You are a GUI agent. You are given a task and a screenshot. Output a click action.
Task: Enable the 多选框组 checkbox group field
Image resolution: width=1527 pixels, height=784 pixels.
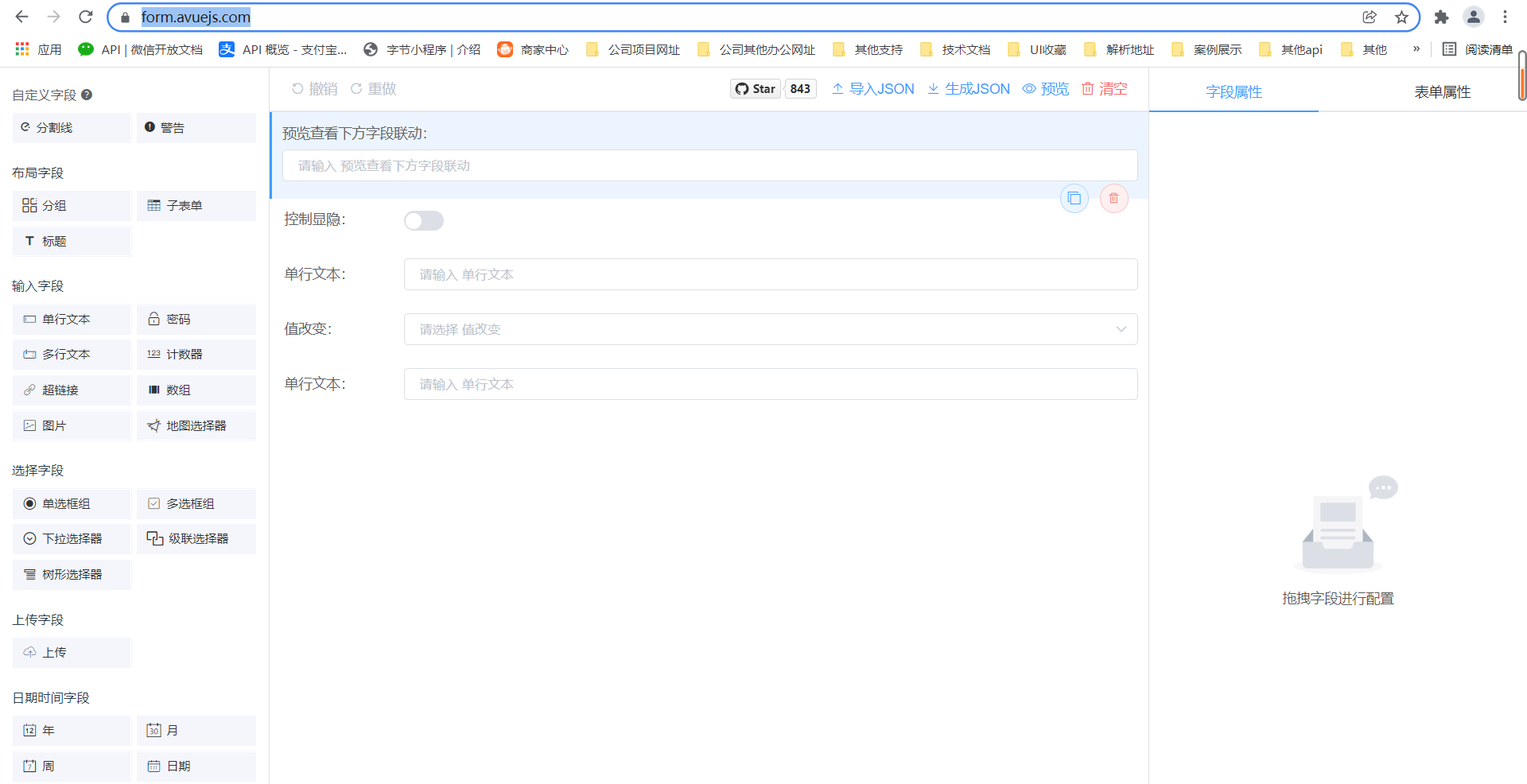(x=196, y=503)
